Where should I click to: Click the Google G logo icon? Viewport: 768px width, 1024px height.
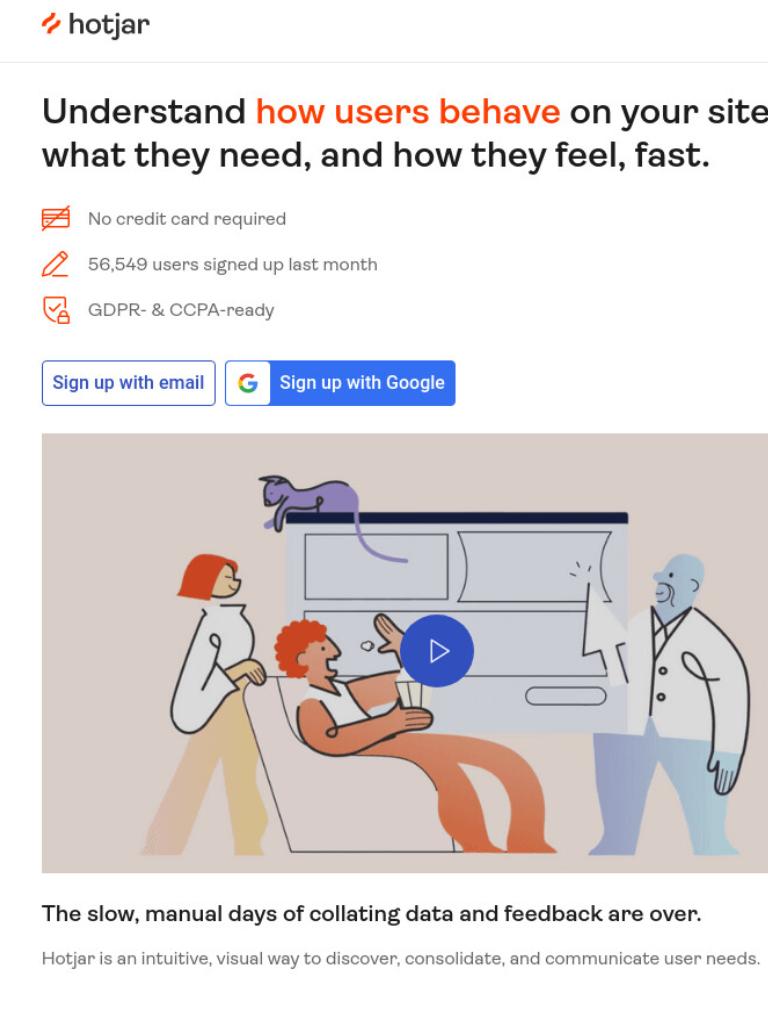pos(248,383)
